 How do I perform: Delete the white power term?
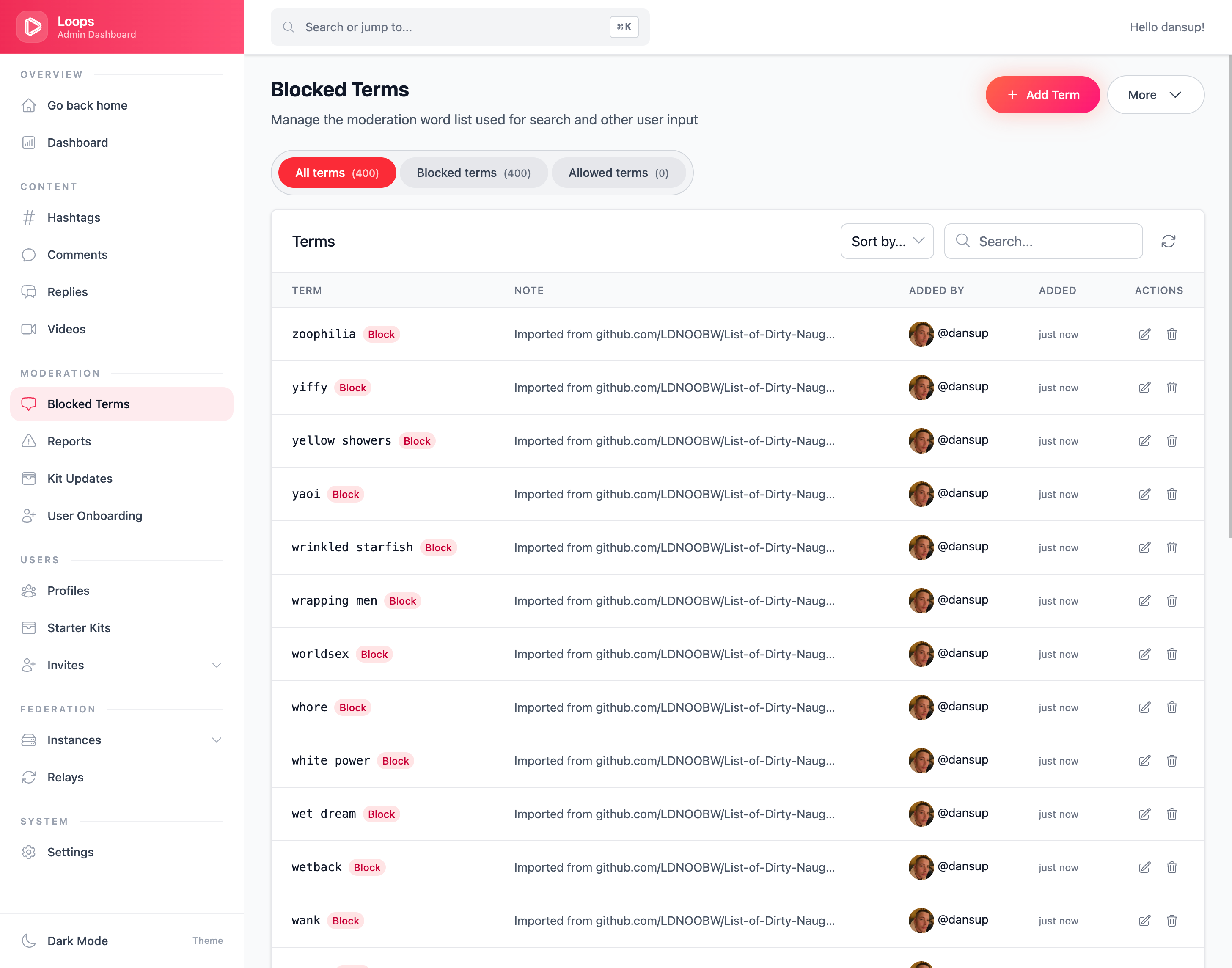(1171, 761)
